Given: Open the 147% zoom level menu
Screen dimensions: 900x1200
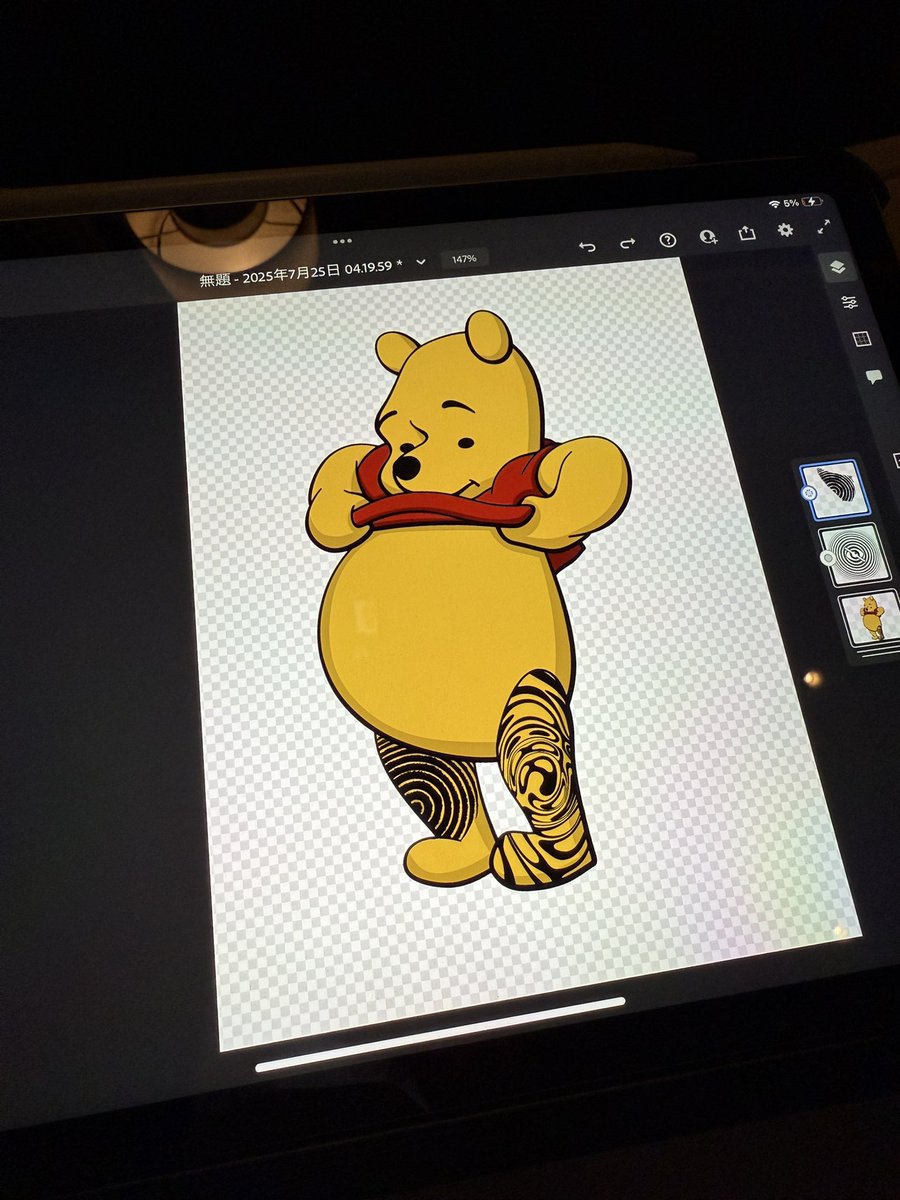Looking at the screenshot, I should coord(464,258).
